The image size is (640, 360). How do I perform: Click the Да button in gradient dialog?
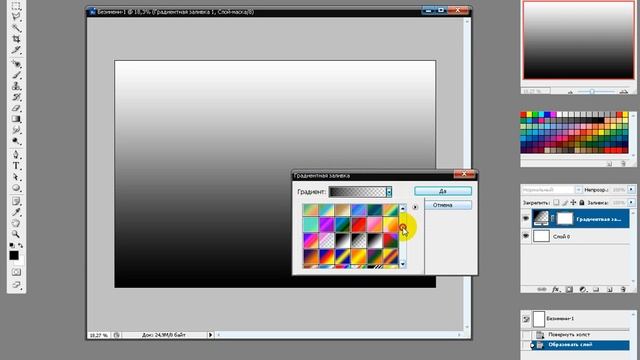click(443, 191)
